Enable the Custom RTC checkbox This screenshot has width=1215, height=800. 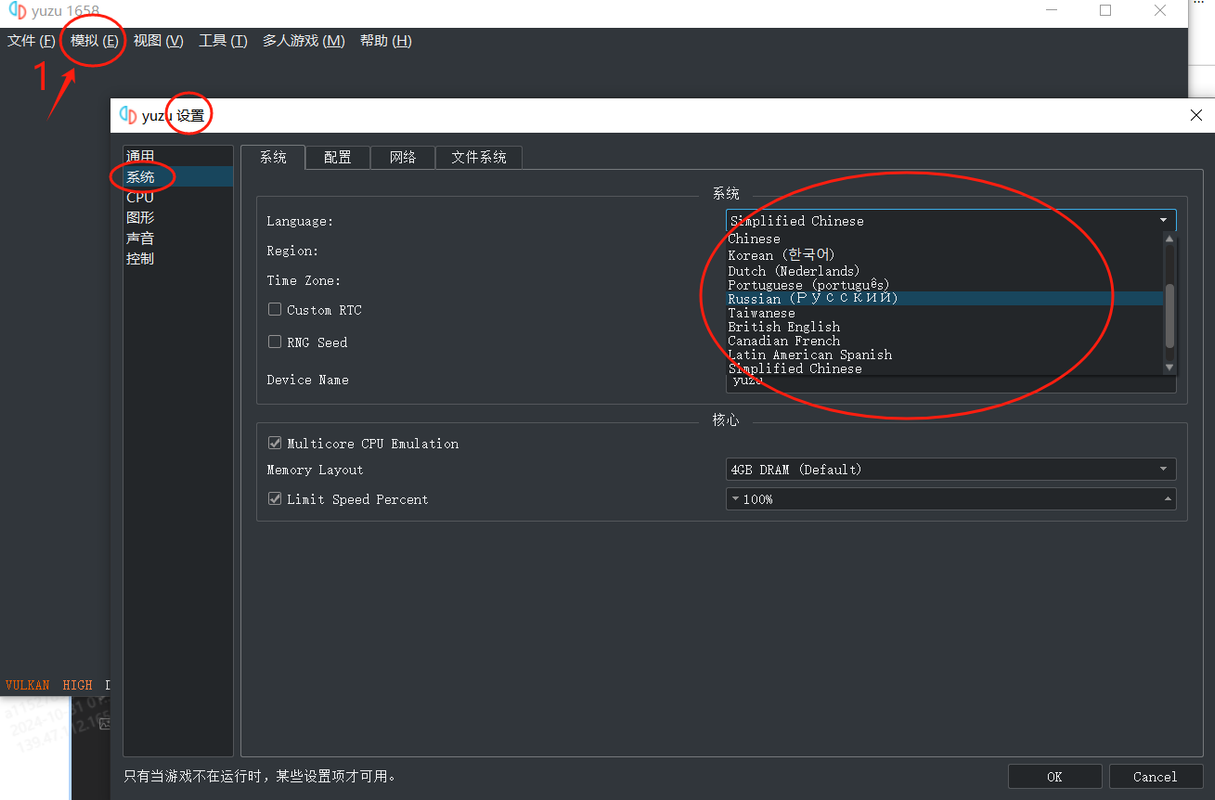click(x=275, y=310)
